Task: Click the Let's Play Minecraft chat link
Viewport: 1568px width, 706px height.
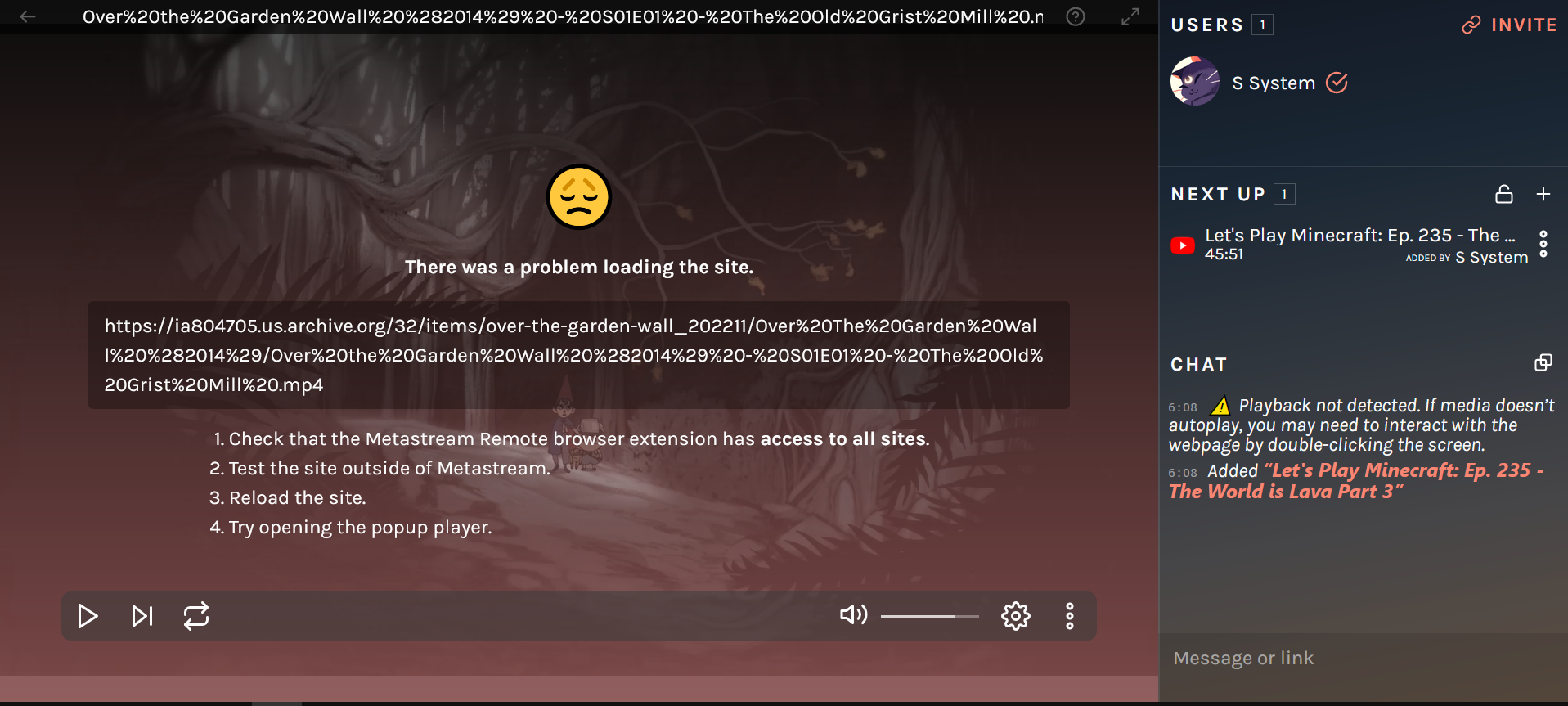Action: (x=1356, y=481)
